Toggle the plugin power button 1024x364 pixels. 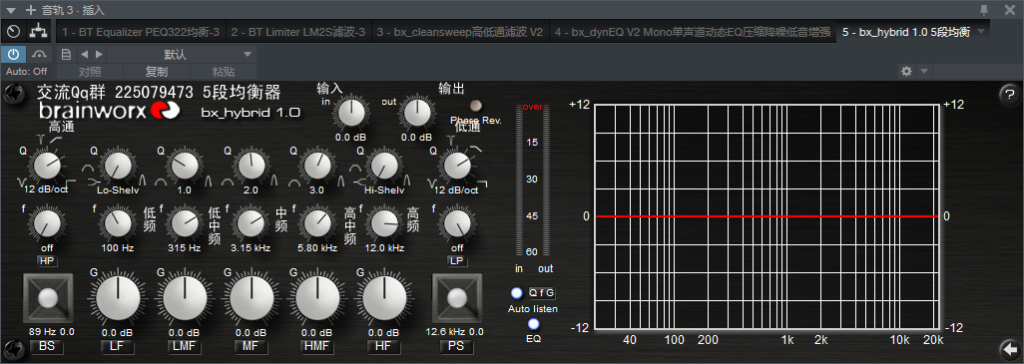(13, 54)
